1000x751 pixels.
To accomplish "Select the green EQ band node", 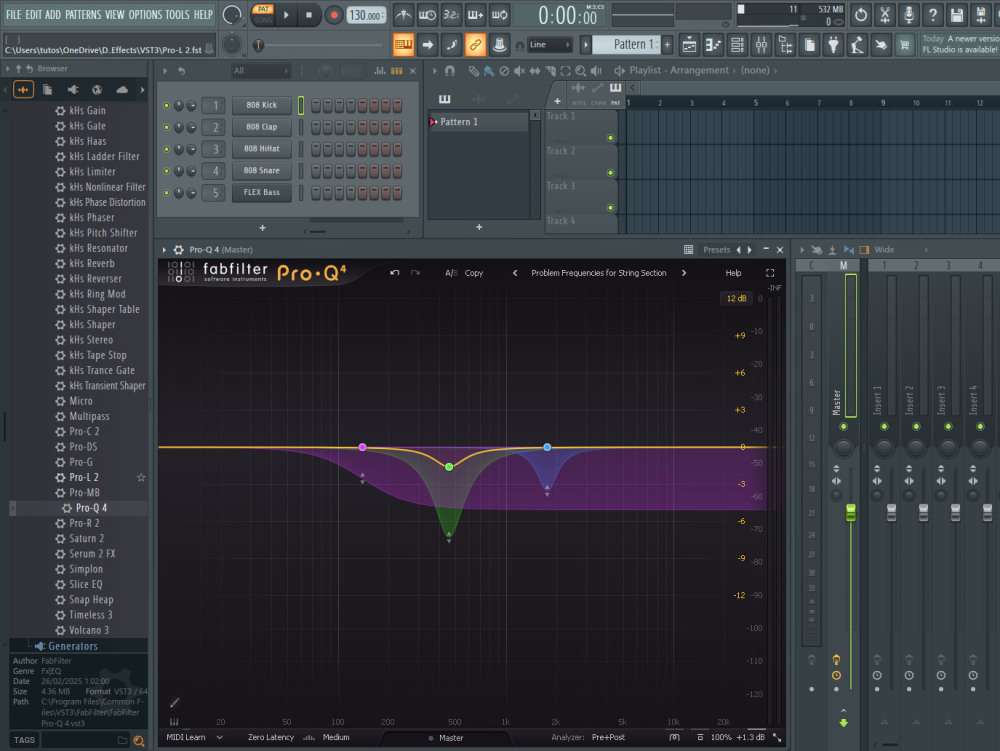I will coord(449,467).
